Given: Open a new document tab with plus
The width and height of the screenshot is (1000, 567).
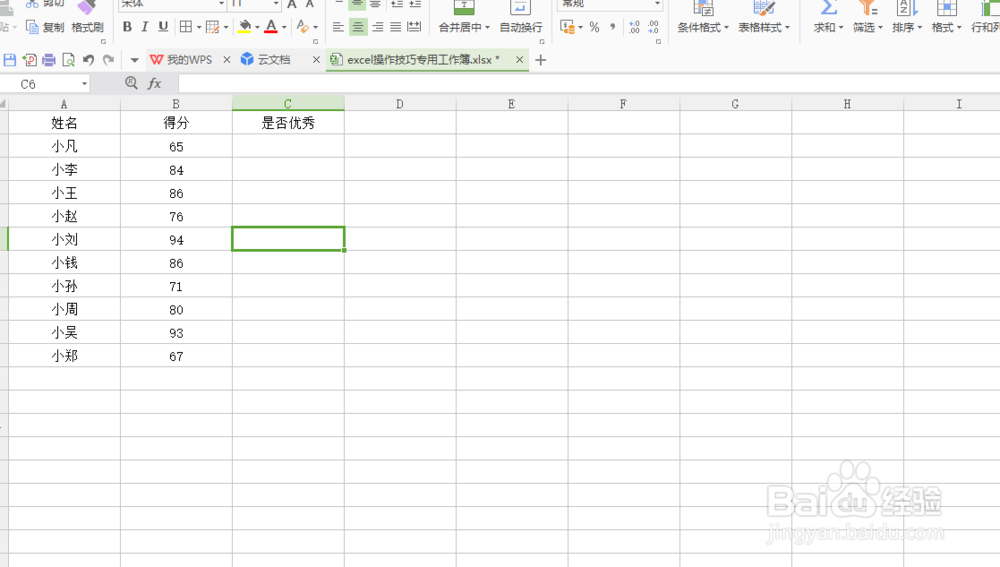Looking at the screenshot, I should [x=541, y=60].
